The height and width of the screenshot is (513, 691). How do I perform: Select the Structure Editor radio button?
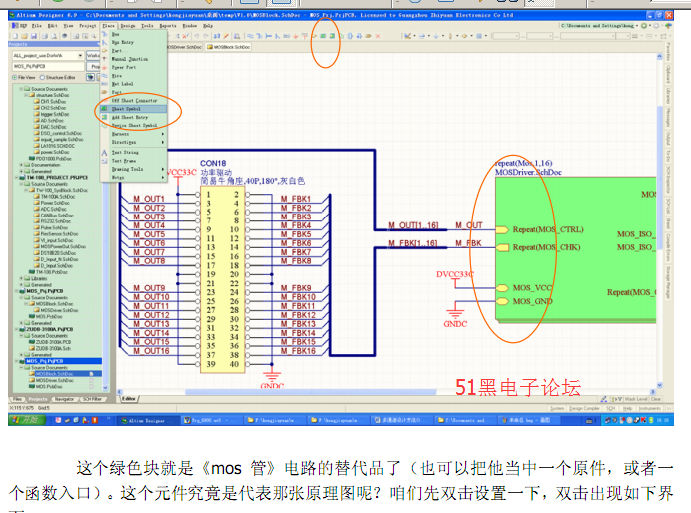point(42,77)
